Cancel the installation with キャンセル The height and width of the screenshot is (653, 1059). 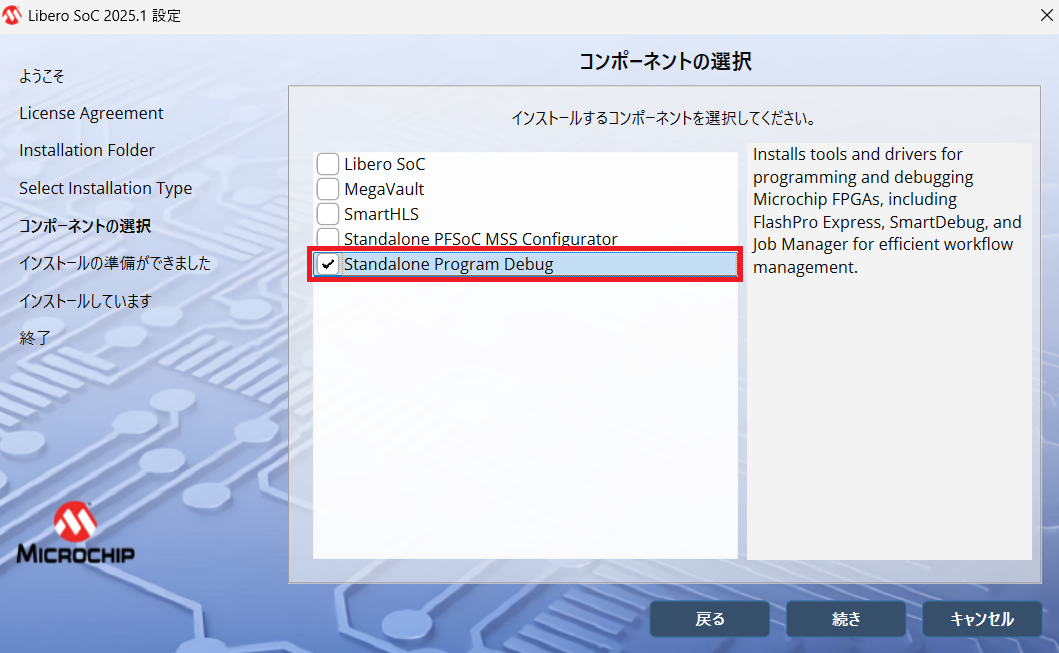coord(981,619)
